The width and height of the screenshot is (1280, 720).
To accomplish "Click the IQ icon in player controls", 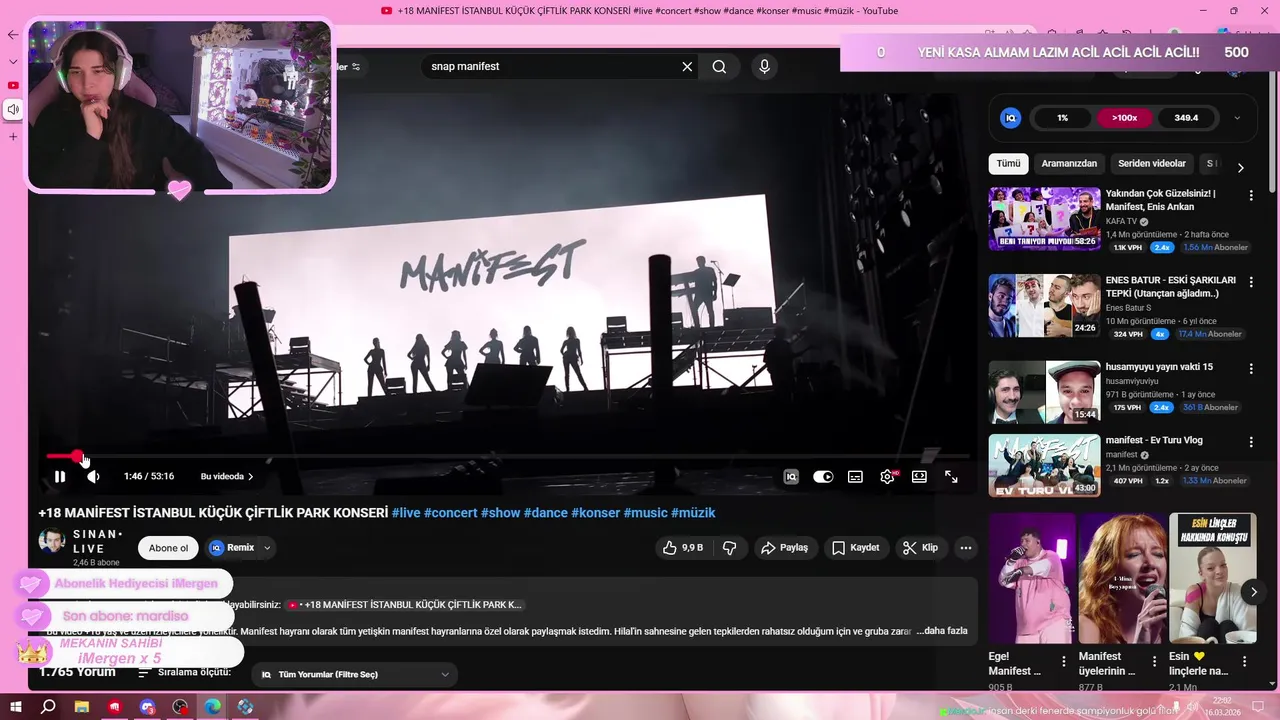I will 791,477.
